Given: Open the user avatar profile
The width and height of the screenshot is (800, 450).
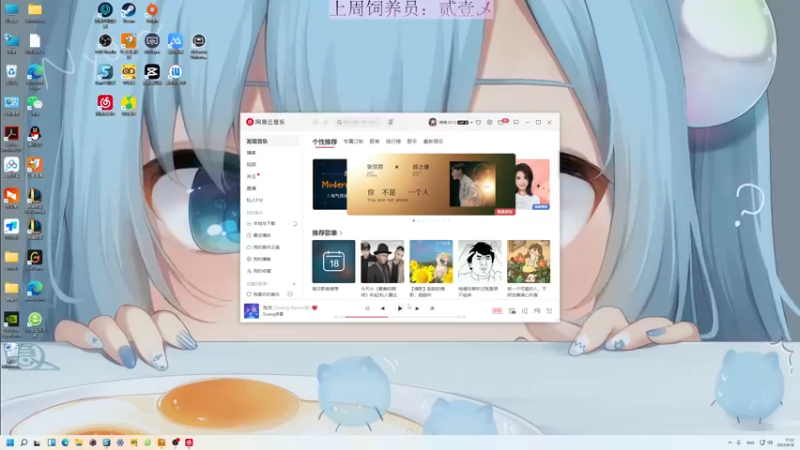Looking at the screenshot, I should pos(433,122).
